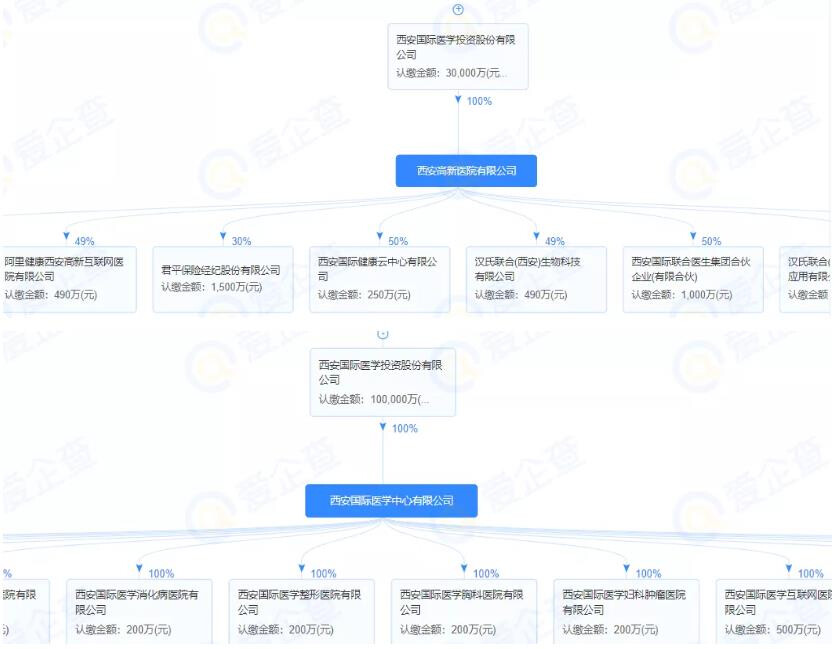Click the 49% label above 汉氏联合(西安)生物科技 card

click(x=555, y=241)
